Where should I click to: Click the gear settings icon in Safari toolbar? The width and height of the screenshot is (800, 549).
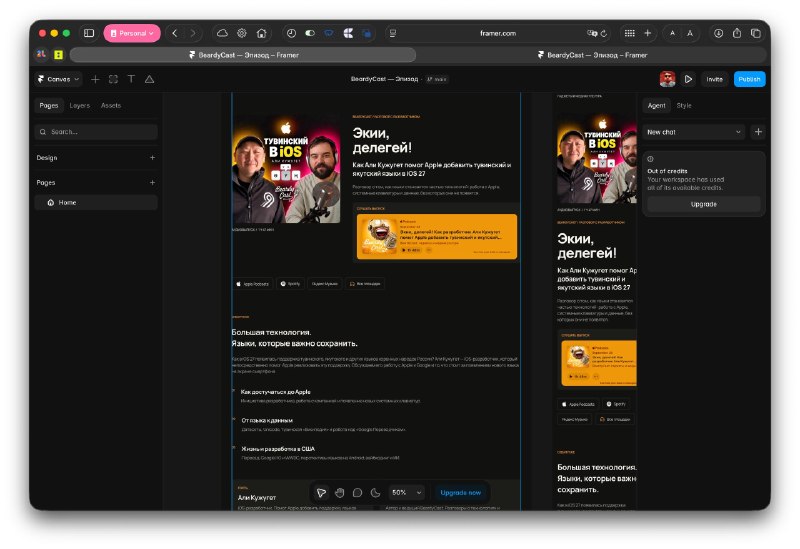(242, 33)
